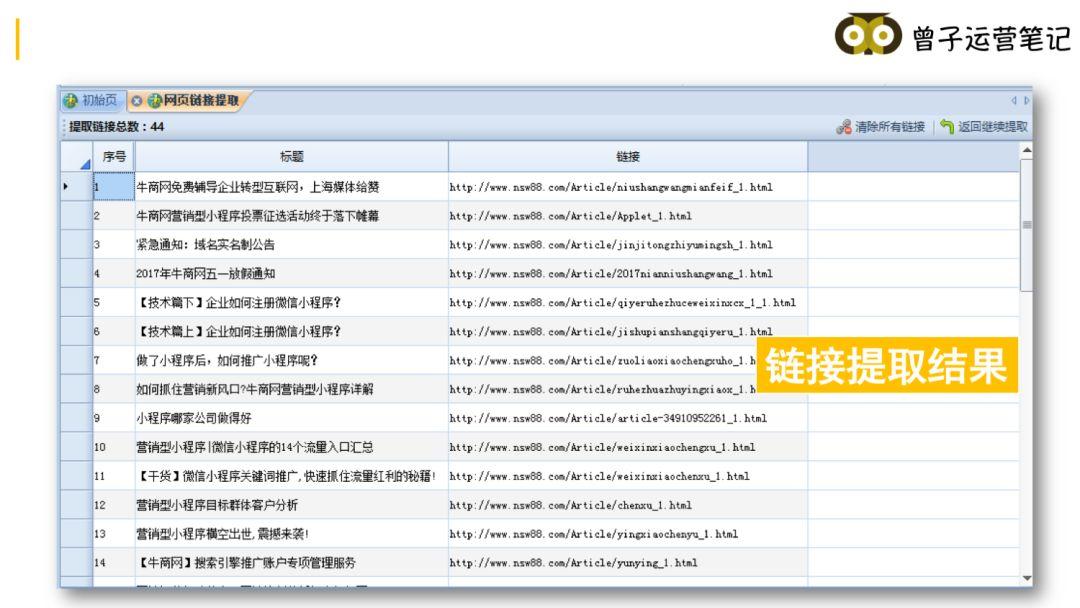Click the left tab navigation arrow
Image resolution: width=1080 pixels, height=608 pixels.
[1014, 101]
